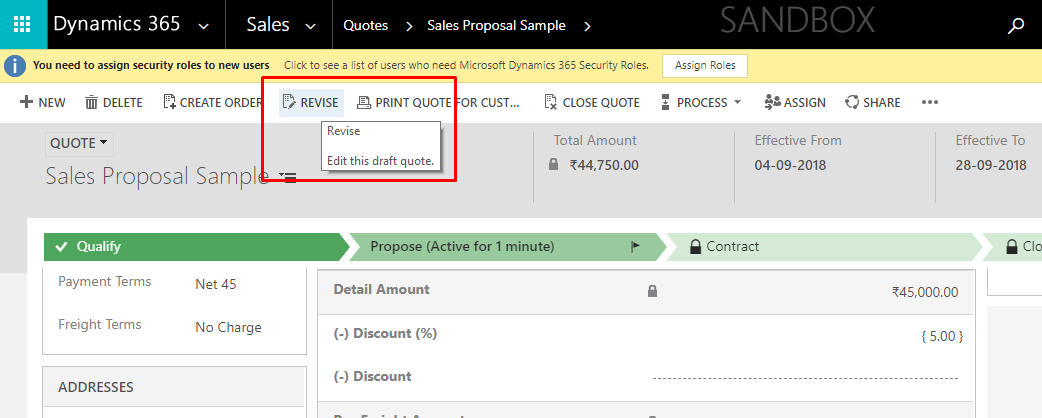Select the Qualify process stage
This screenshot has width=1042, height=418.
click(x=196, y=247)
